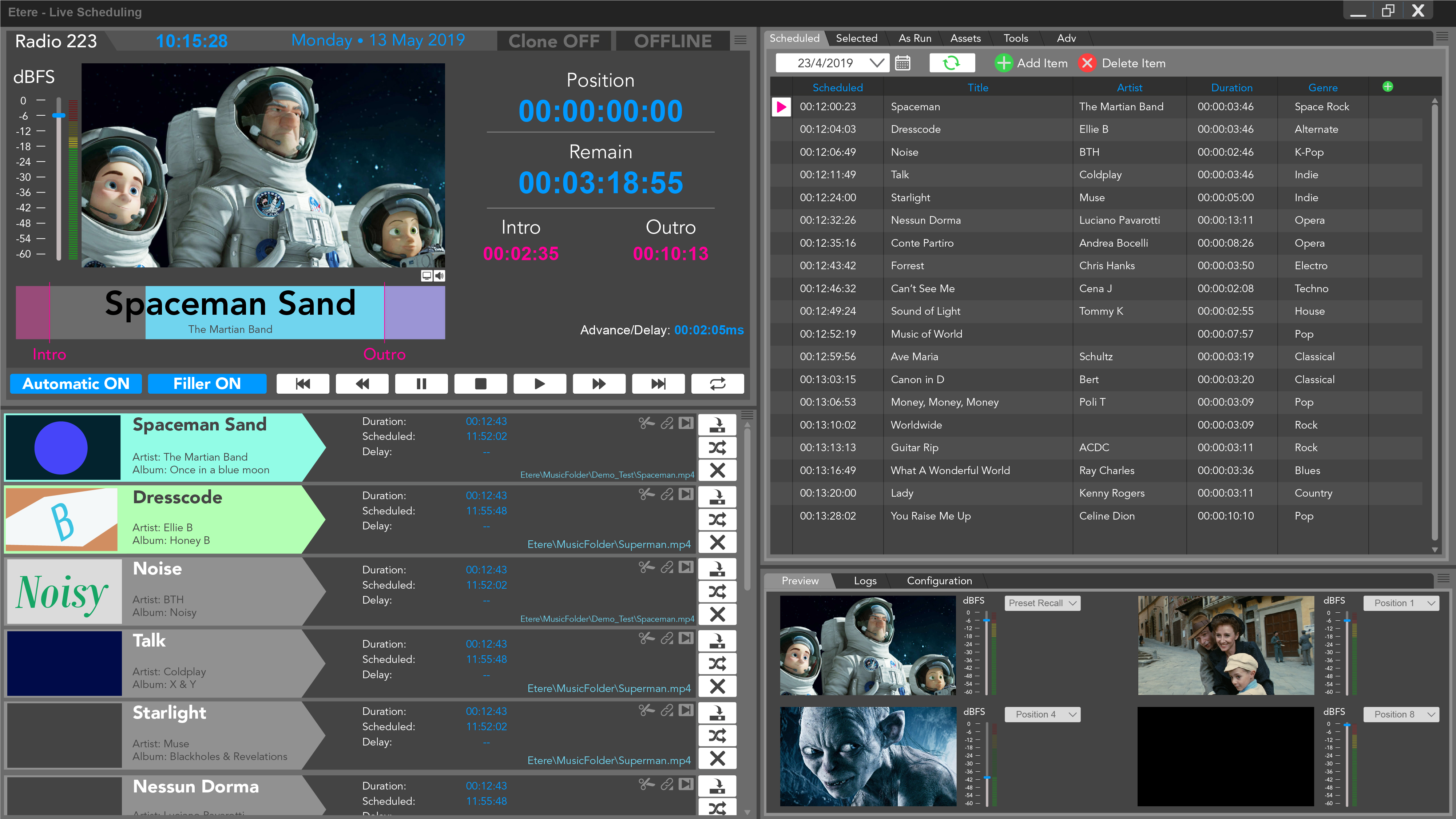
Task: Click the stop playback button
Action: 480,384
